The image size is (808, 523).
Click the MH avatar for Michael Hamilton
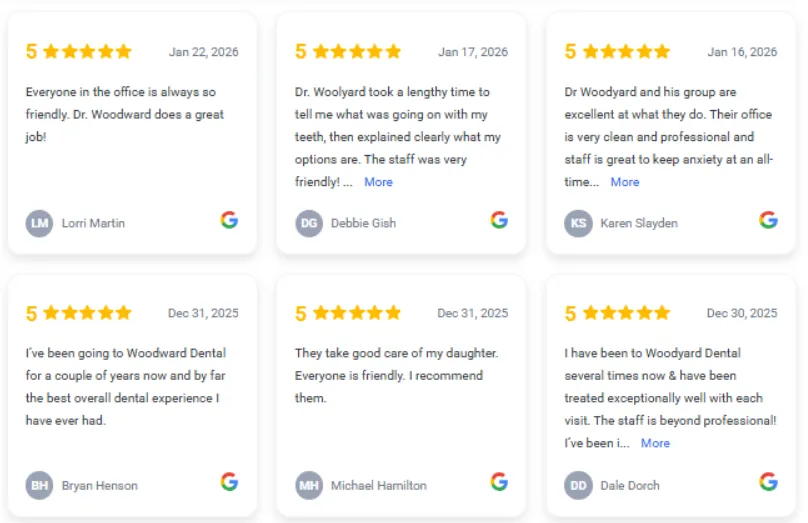tap(309, 485)
